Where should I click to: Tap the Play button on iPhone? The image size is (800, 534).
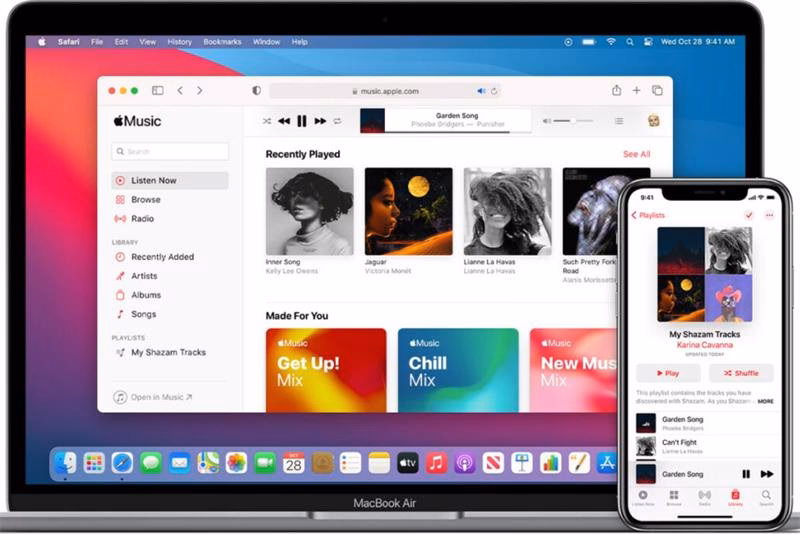(668, 373)
